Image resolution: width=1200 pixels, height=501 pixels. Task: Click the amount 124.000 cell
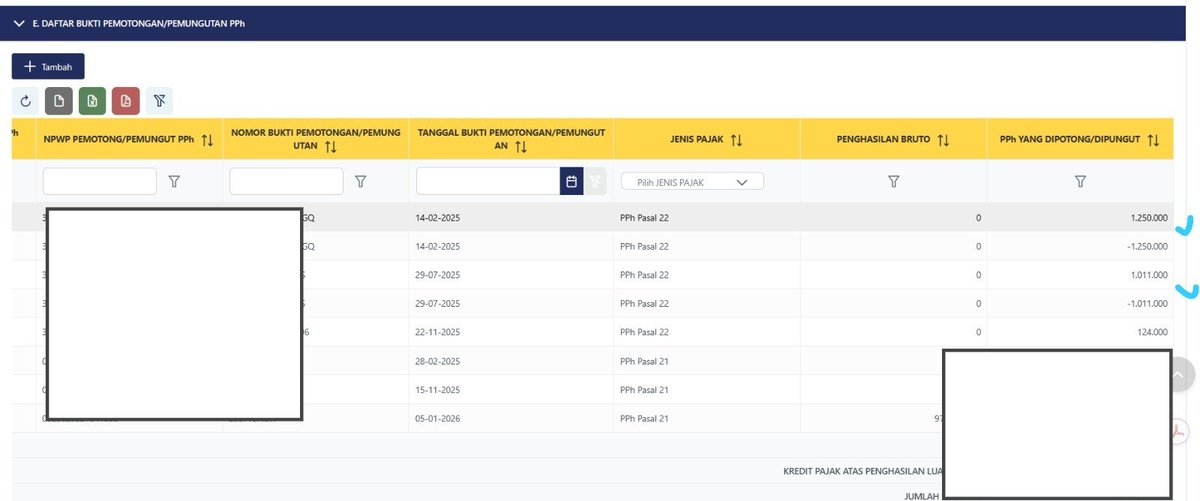tap(1153, 332)
